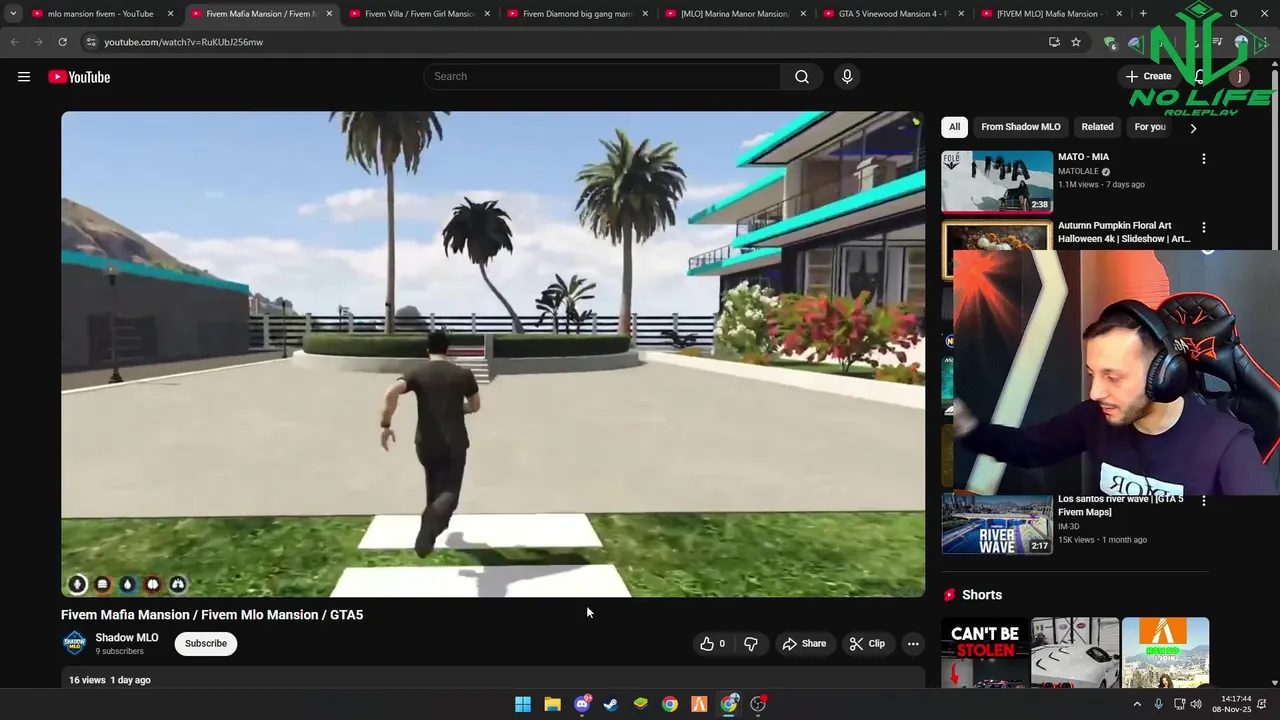This screenshot has height=720, width=1280.
Task: Reload the current page
Action: (x=62, y=42)
